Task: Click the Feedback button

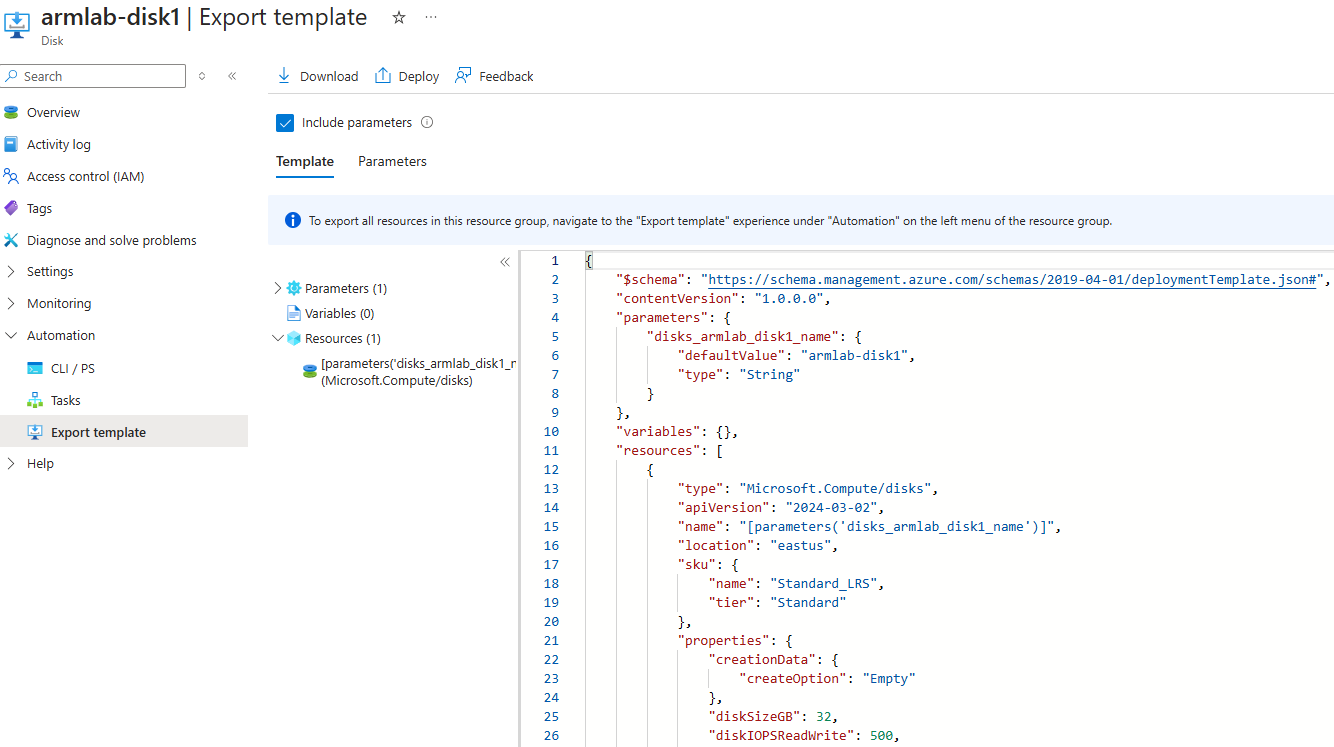Action: [494, 76]
